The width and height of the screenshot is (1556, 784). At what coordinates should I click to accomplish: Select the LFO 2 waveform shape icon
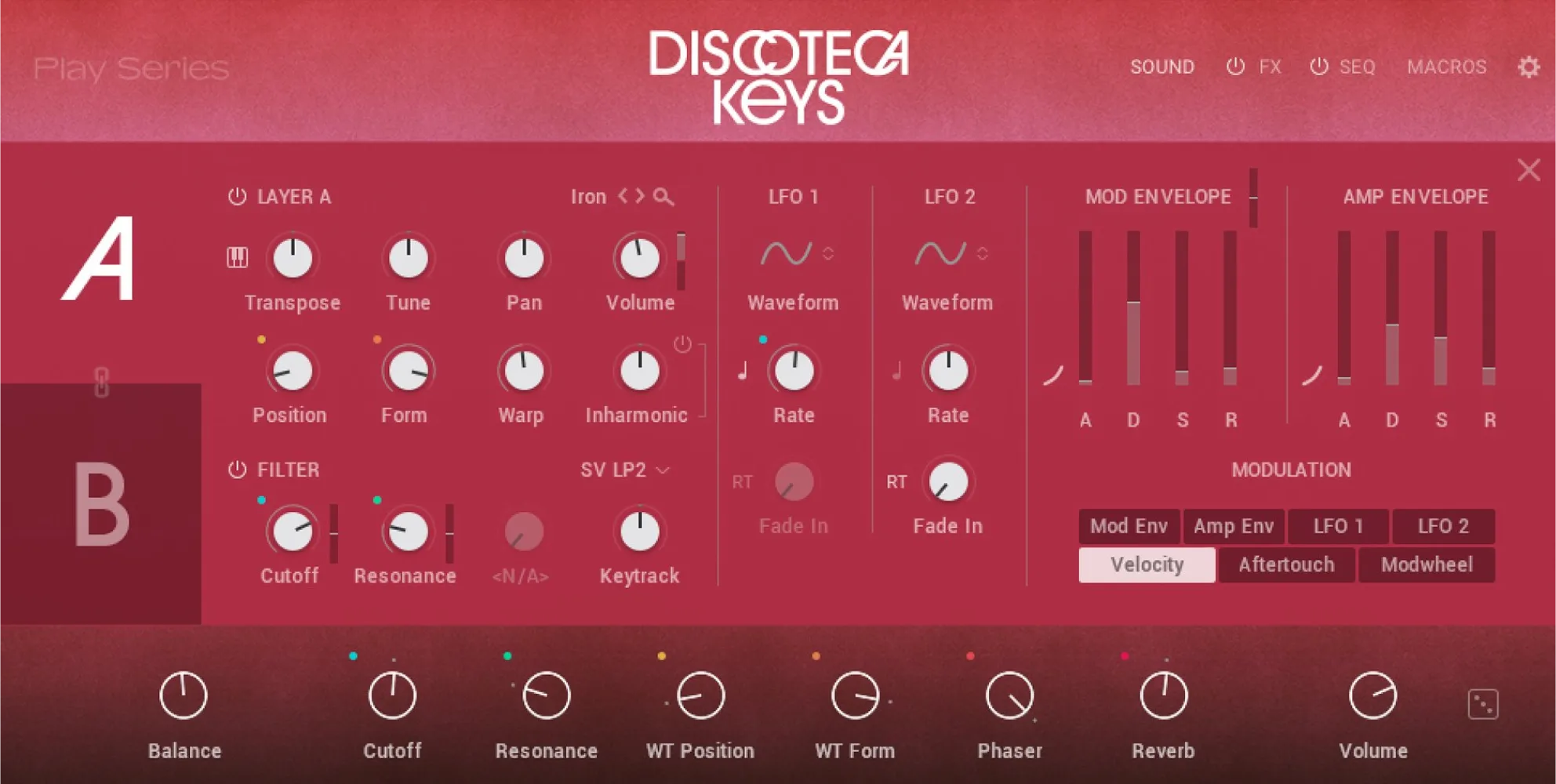pos(941,252)
